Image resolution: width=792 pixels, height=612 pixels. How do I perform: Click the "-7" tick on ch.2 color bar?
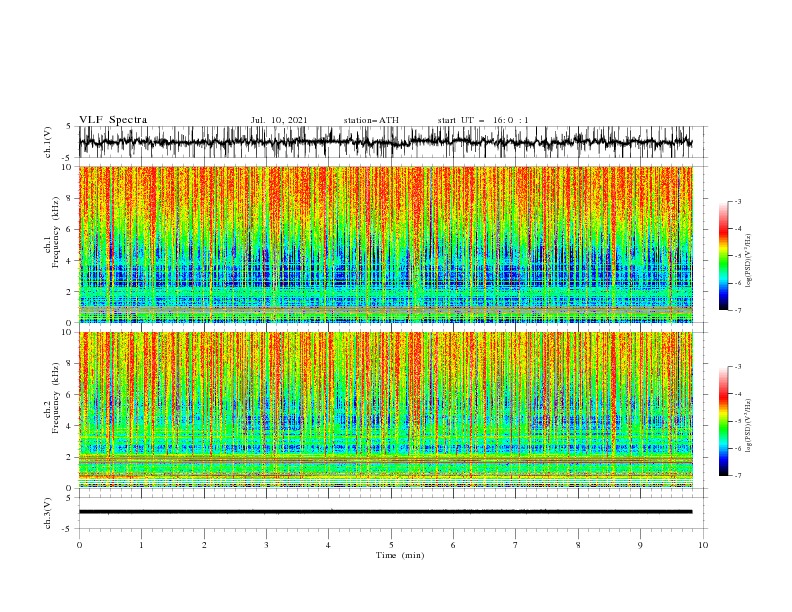pos(738,475)
